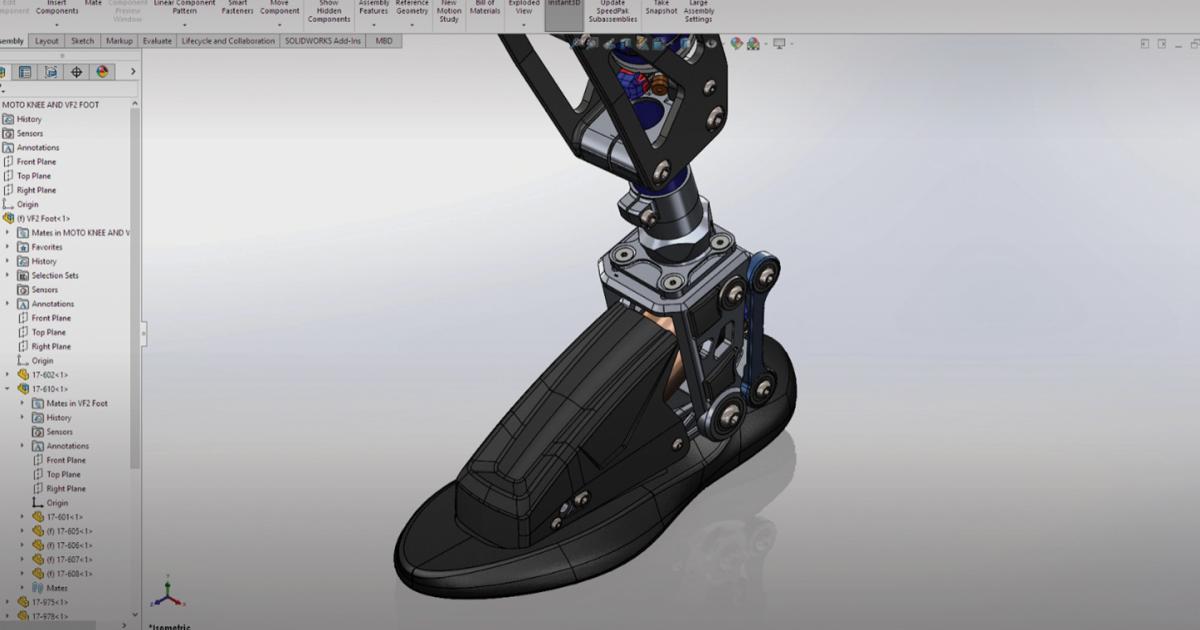The height and width of the screenshot is (630, 1200).
Task: Click the Bill of Materials button
Action: click(x=485, y=8)
